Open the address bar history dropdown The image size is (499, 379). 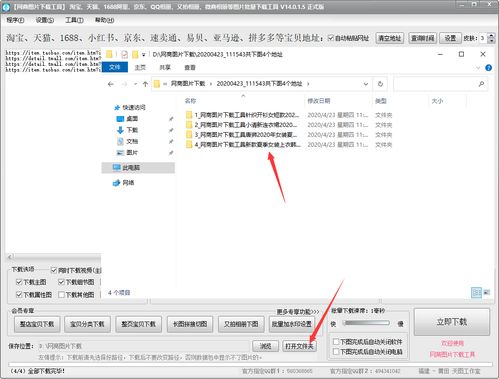(x=366, y=84)
